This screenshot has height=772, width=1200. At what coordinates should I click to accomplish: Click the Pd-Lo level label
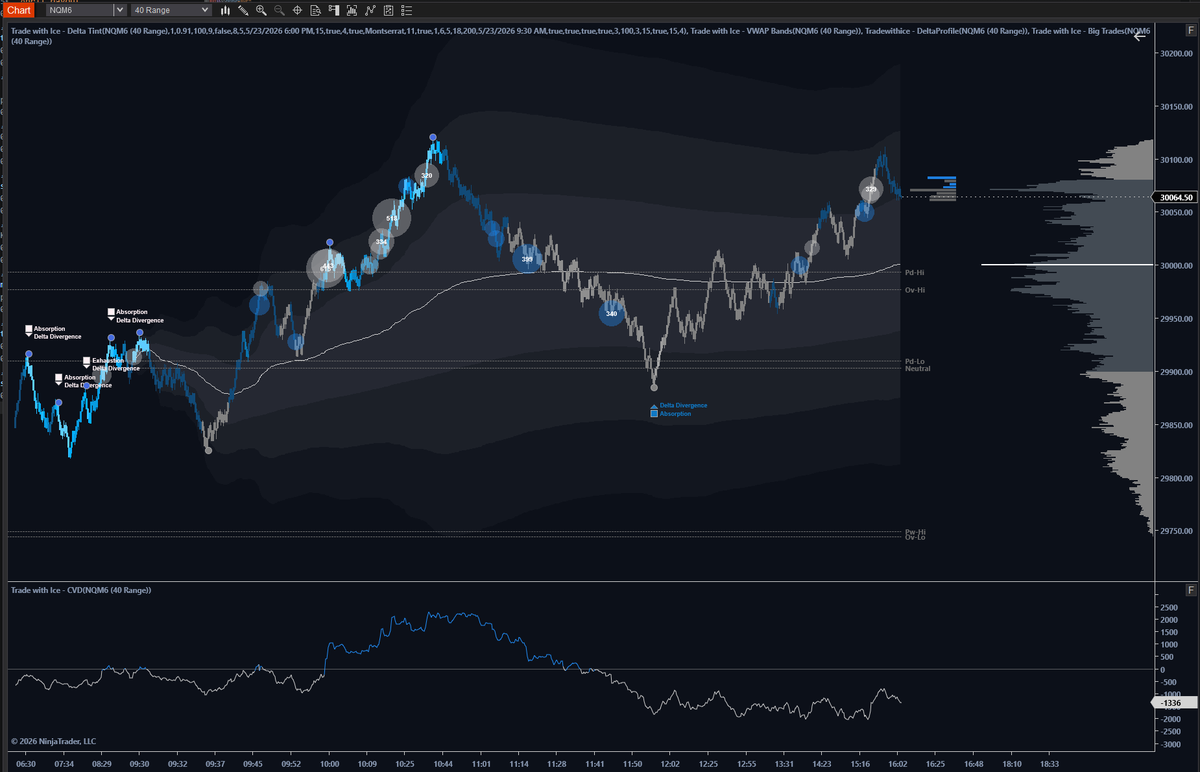pos(914,361)
